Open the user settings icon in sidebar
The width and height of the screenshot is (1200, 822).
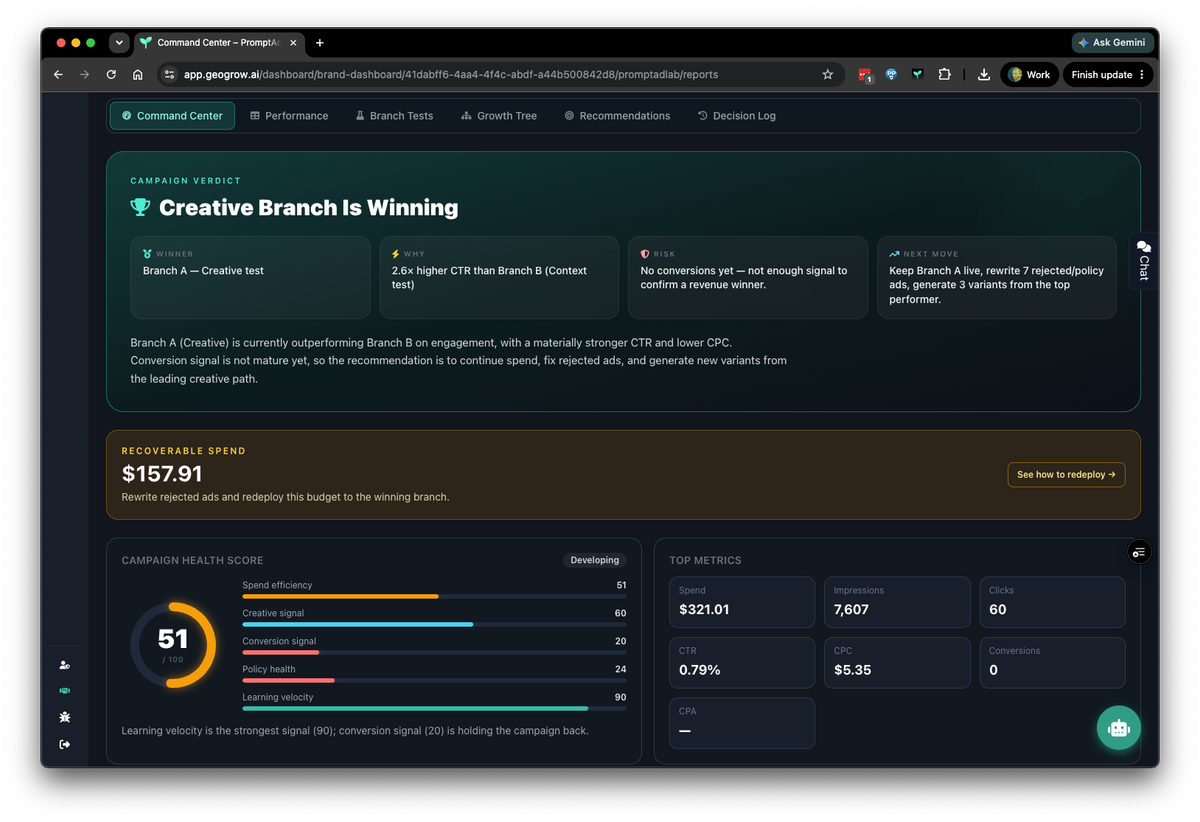65,665
